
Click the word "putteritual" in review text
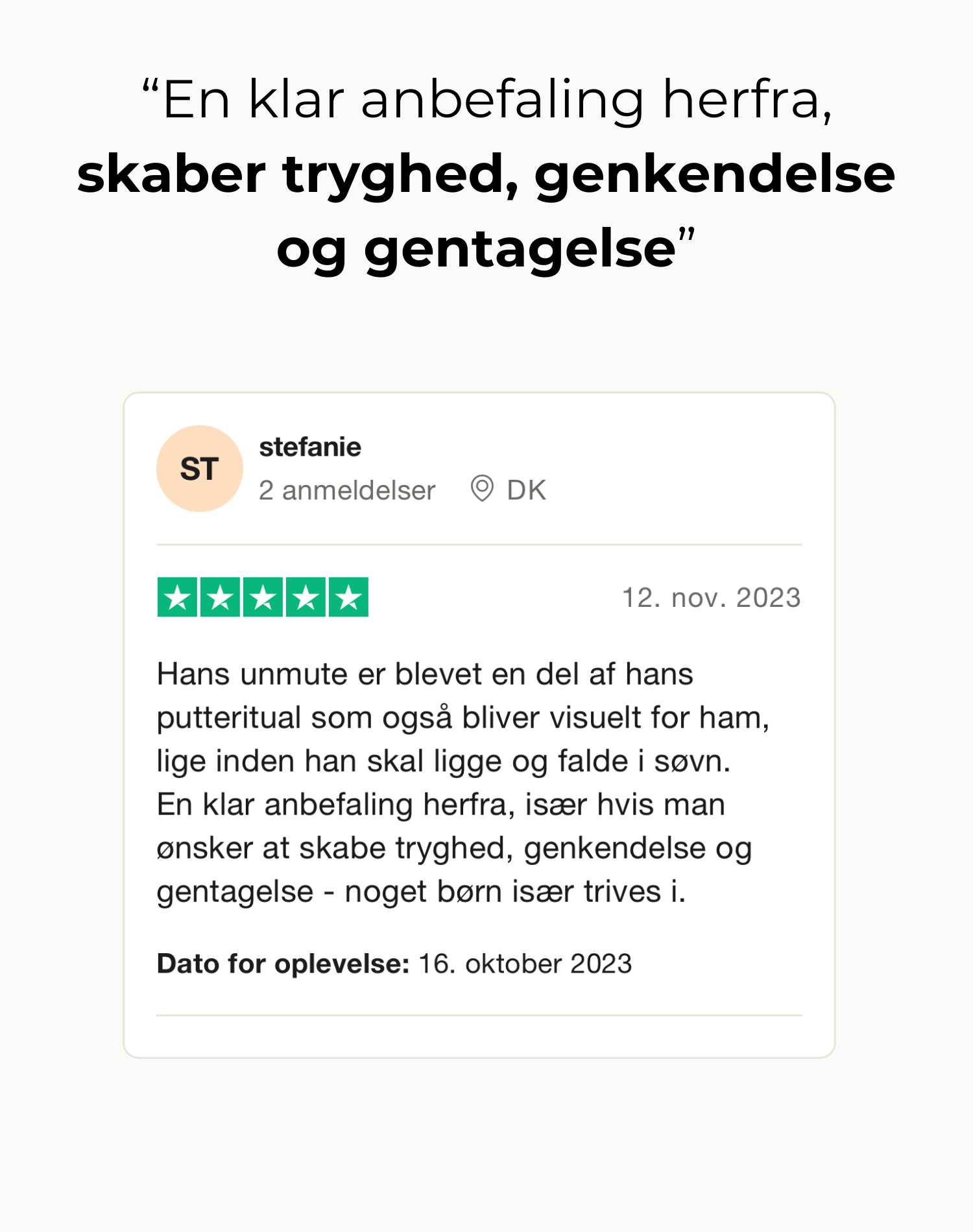tap(228, 718)
